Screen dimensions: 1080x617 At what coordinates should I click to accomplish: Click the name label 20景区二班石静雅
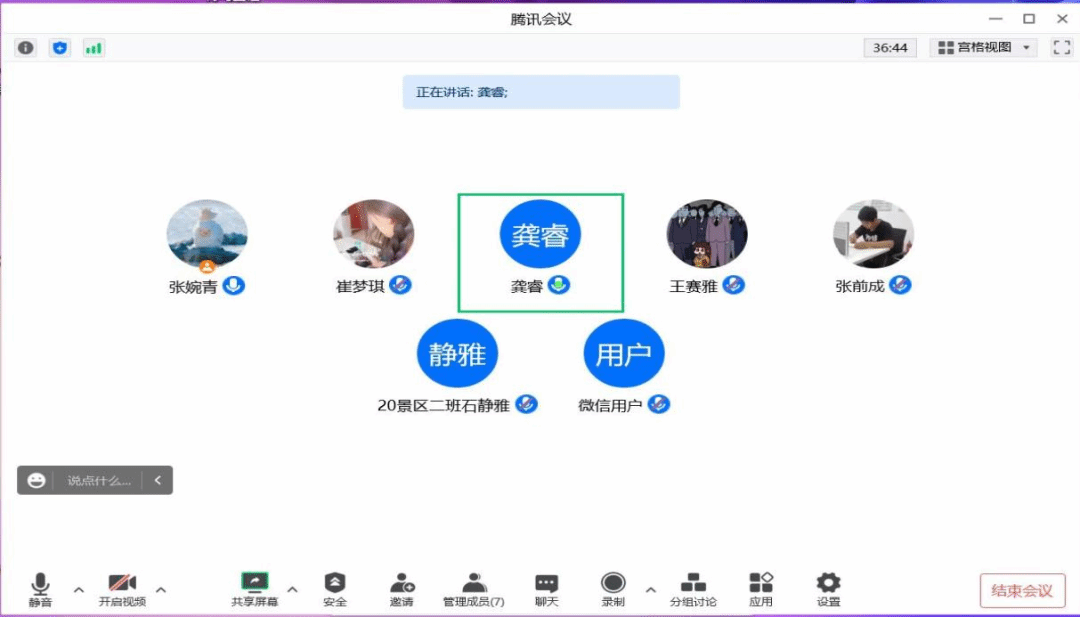click(x=444, y=406)
